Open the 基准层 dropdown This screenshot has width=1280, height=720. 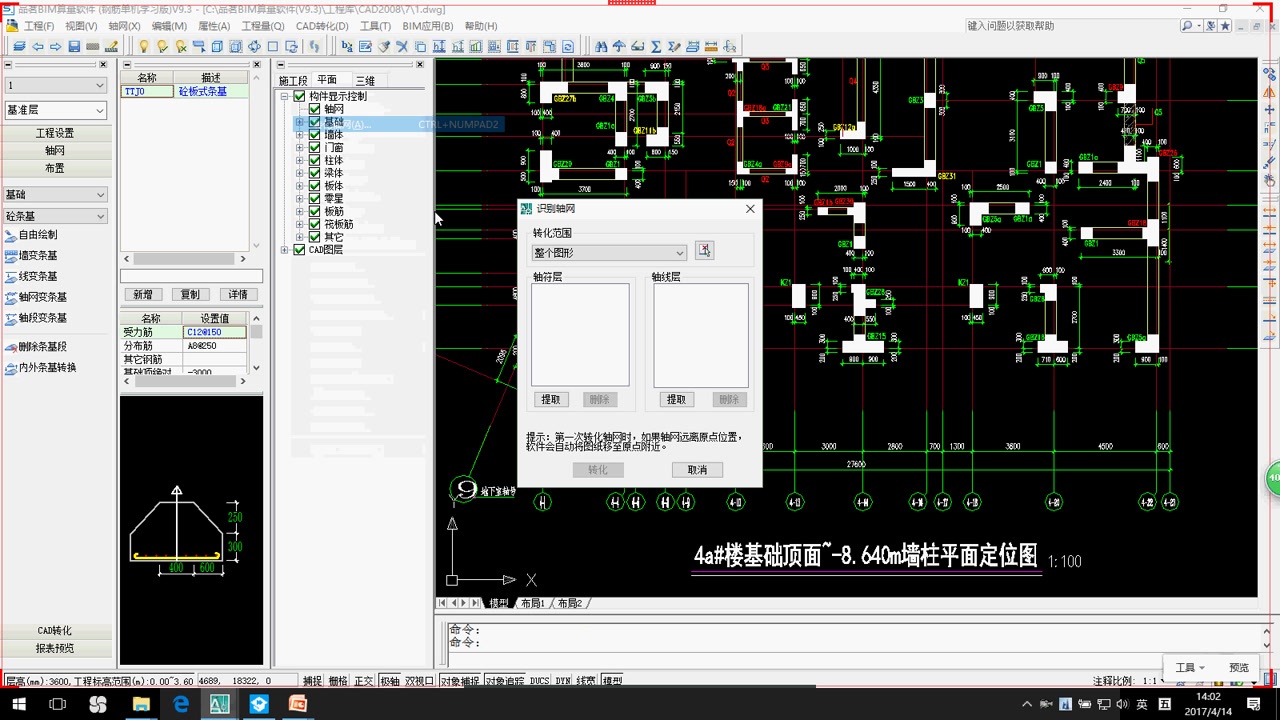[55, 110]
